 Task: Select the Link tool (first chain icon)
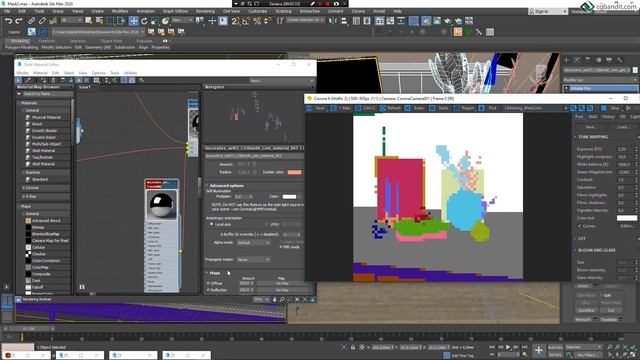(31, 21)
